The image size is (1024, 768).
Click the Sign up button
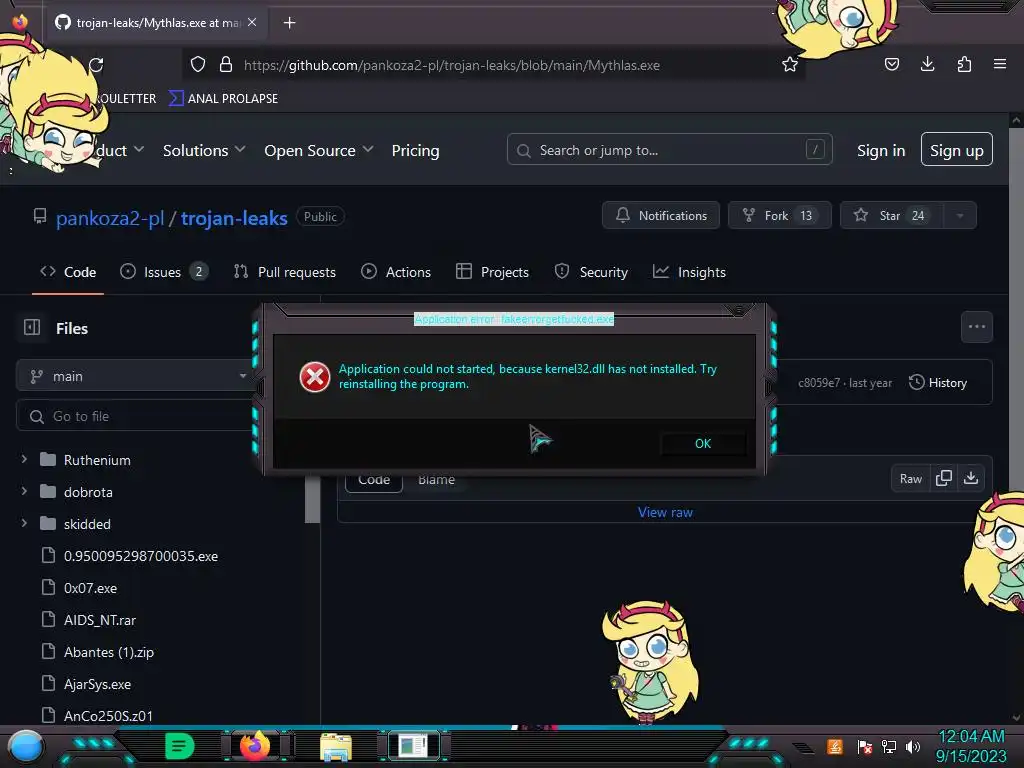click(957, 150)
